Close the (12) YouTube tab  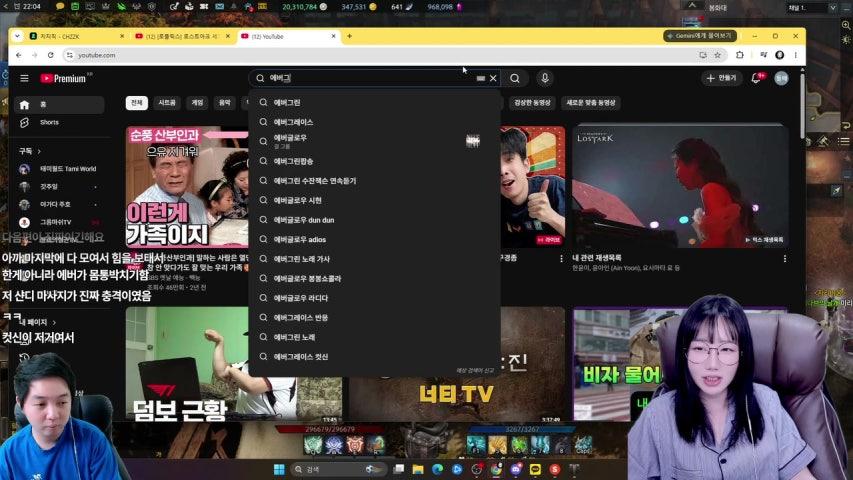[x=333, y=36]
